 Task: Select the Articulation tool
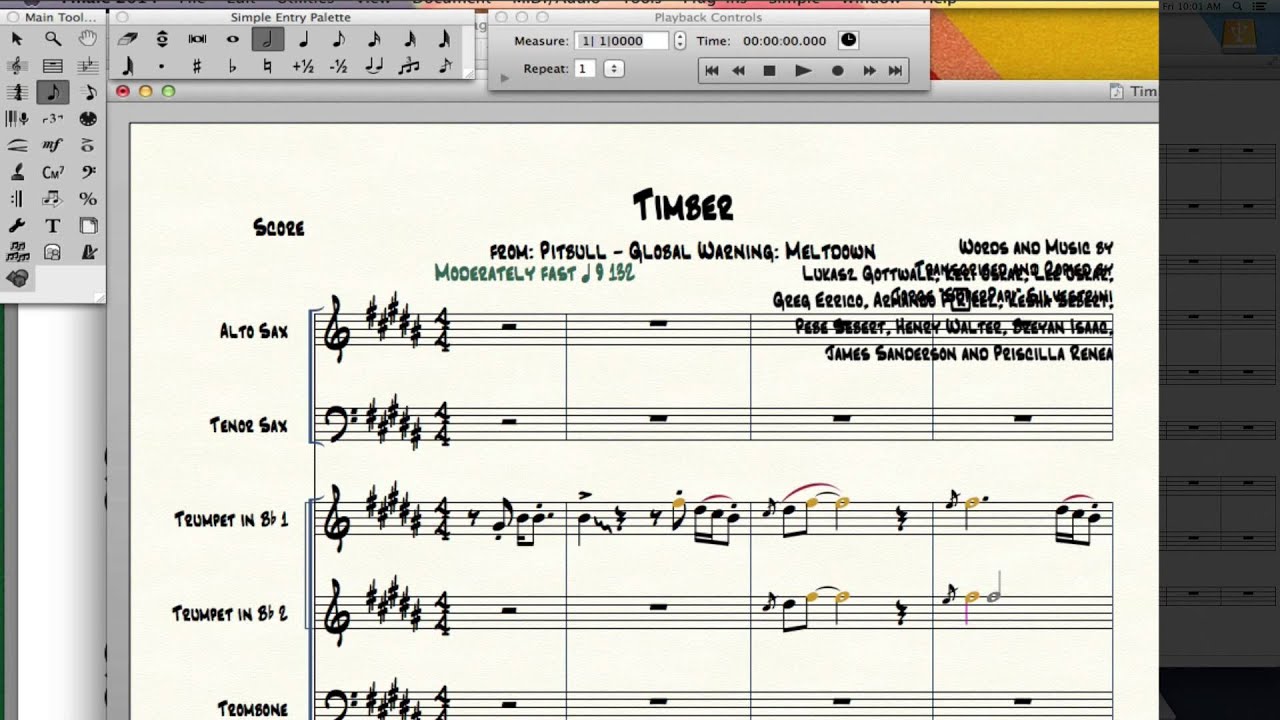tap(88, 145)
